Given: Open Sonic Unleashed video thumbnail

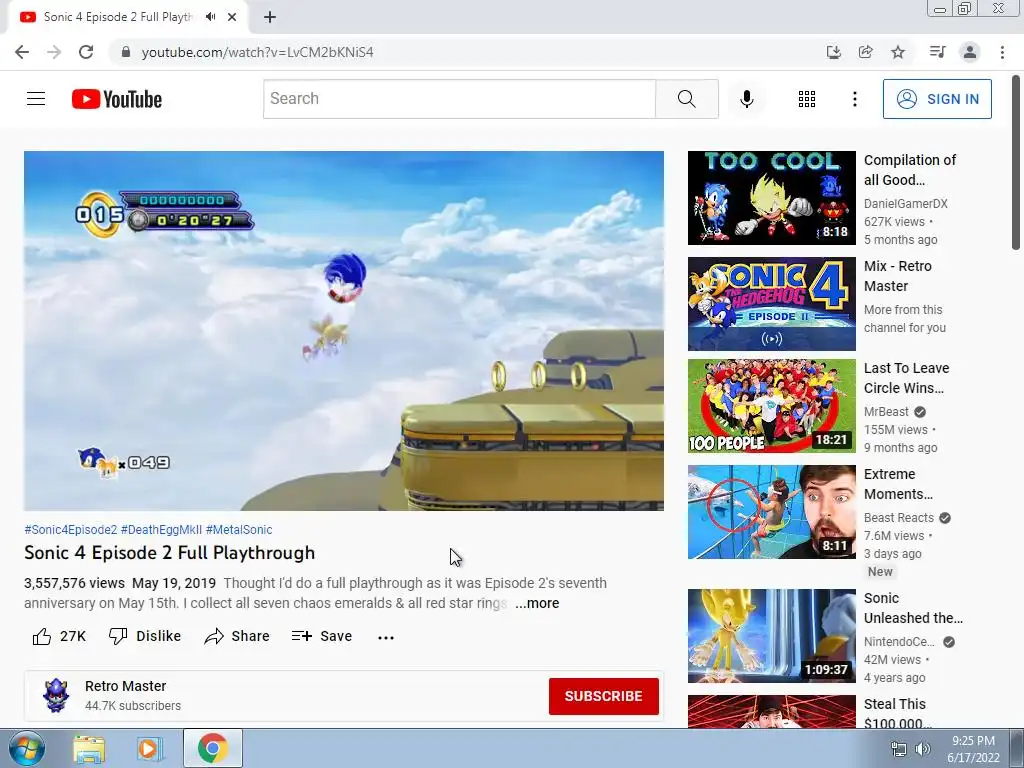Looking at the screenshot, I should coord(771,636).
